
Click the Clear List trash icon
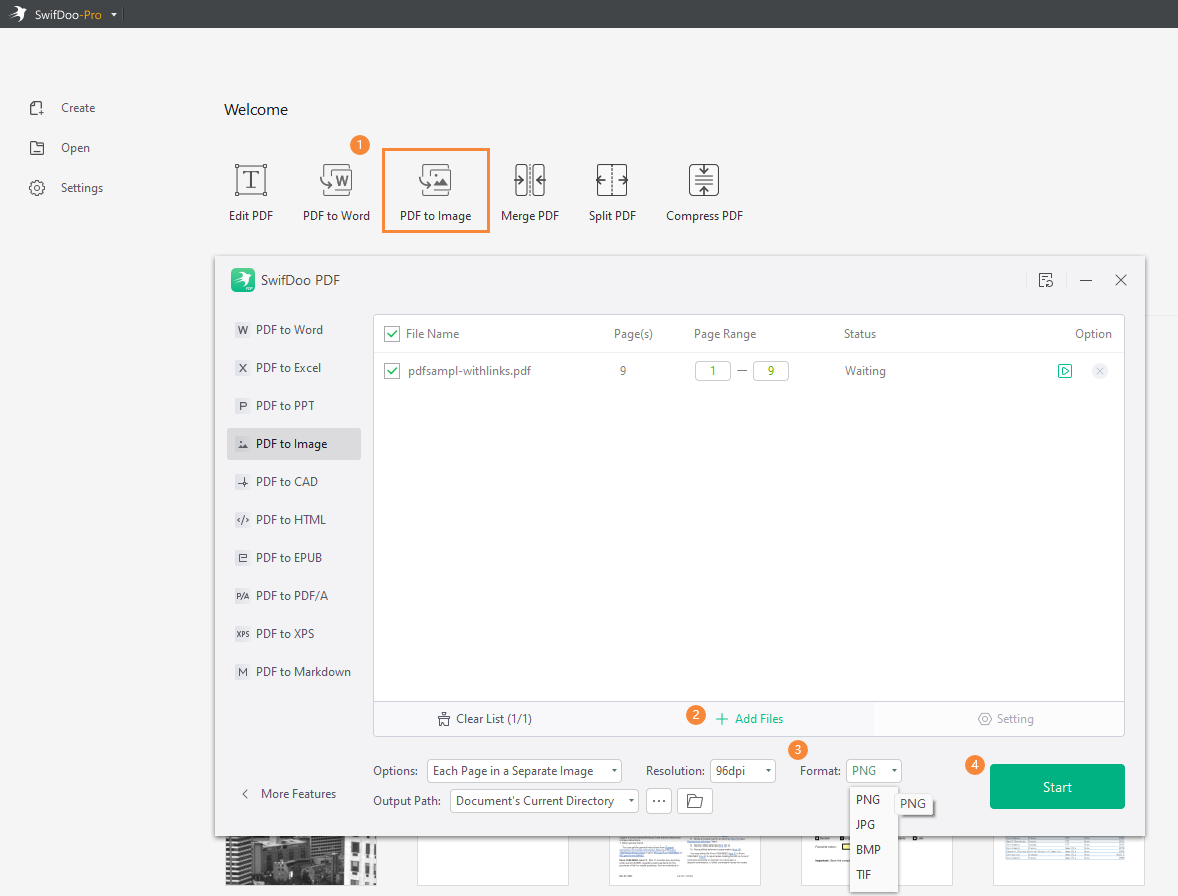point(444,719)
